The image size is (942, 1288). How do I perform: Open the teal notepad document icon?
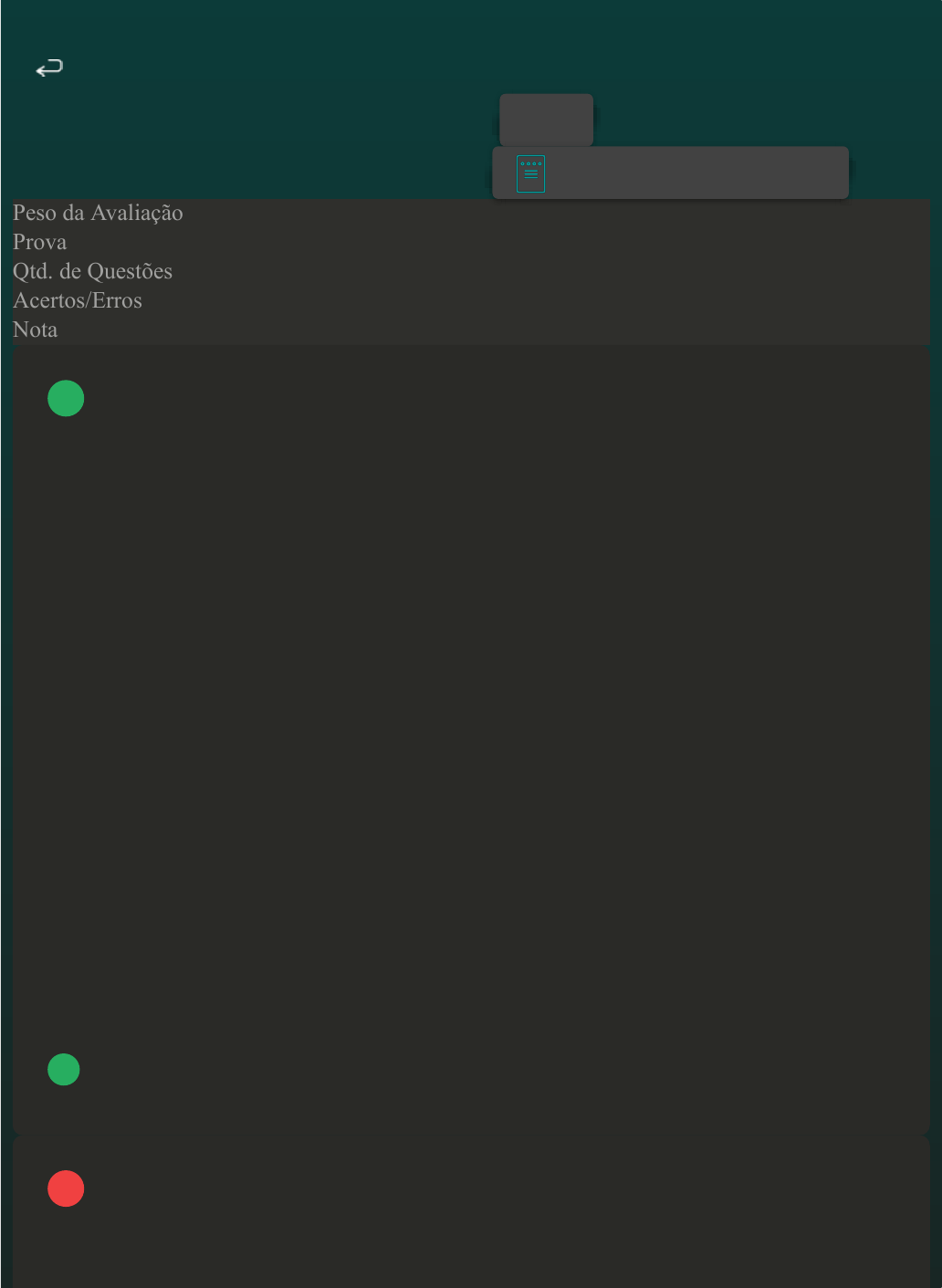(530, 173)
